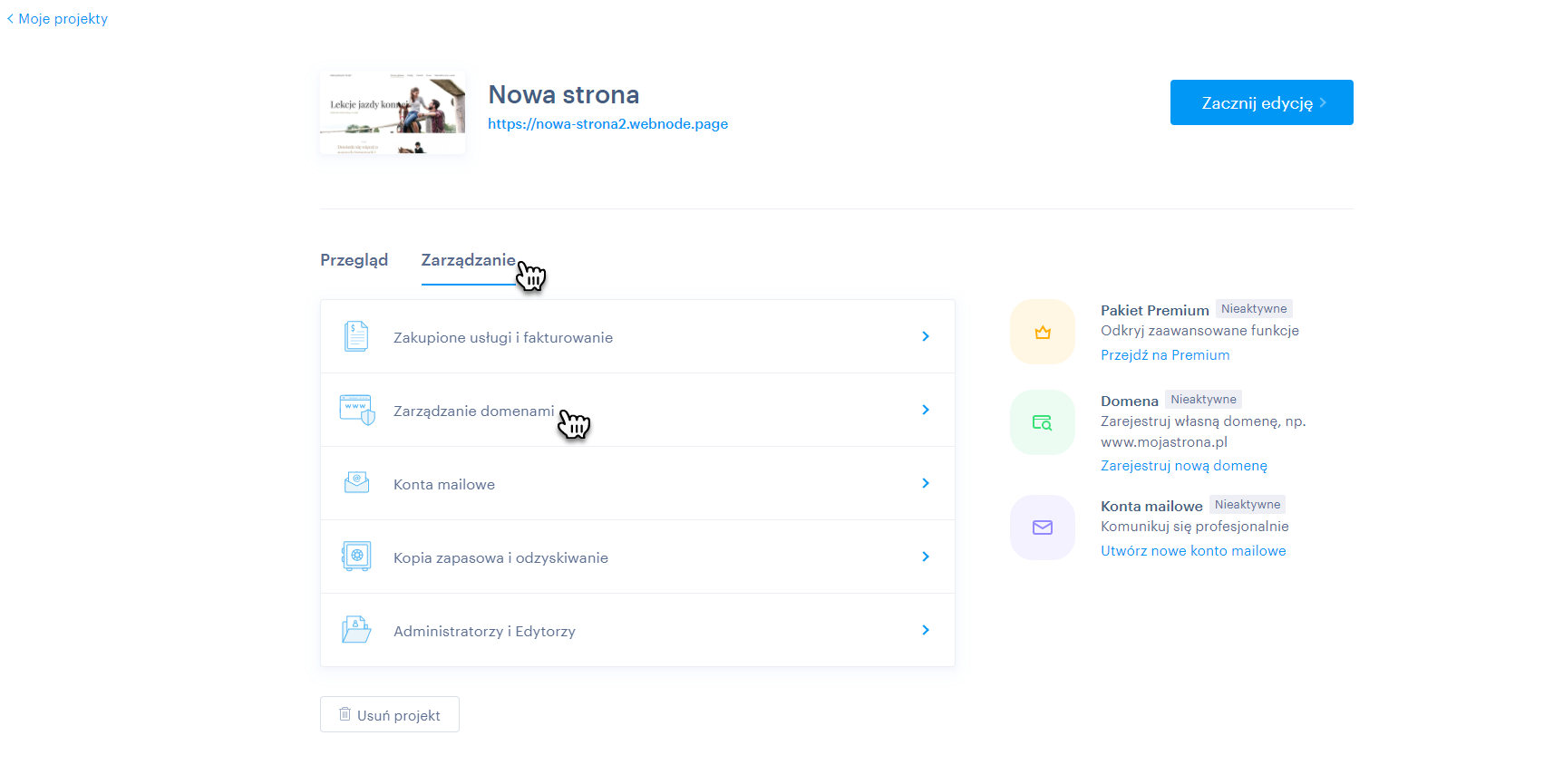Click the Konta mailowe sidebar heading
This screenshot has width=1544, height=784.
click(x=1151, y=506)
